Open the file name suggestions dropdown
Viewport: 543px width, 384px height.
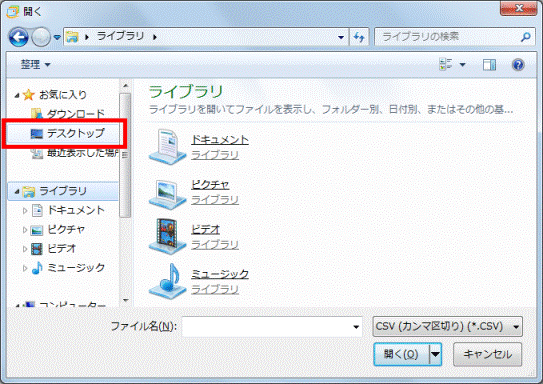(x=356, y=327)
